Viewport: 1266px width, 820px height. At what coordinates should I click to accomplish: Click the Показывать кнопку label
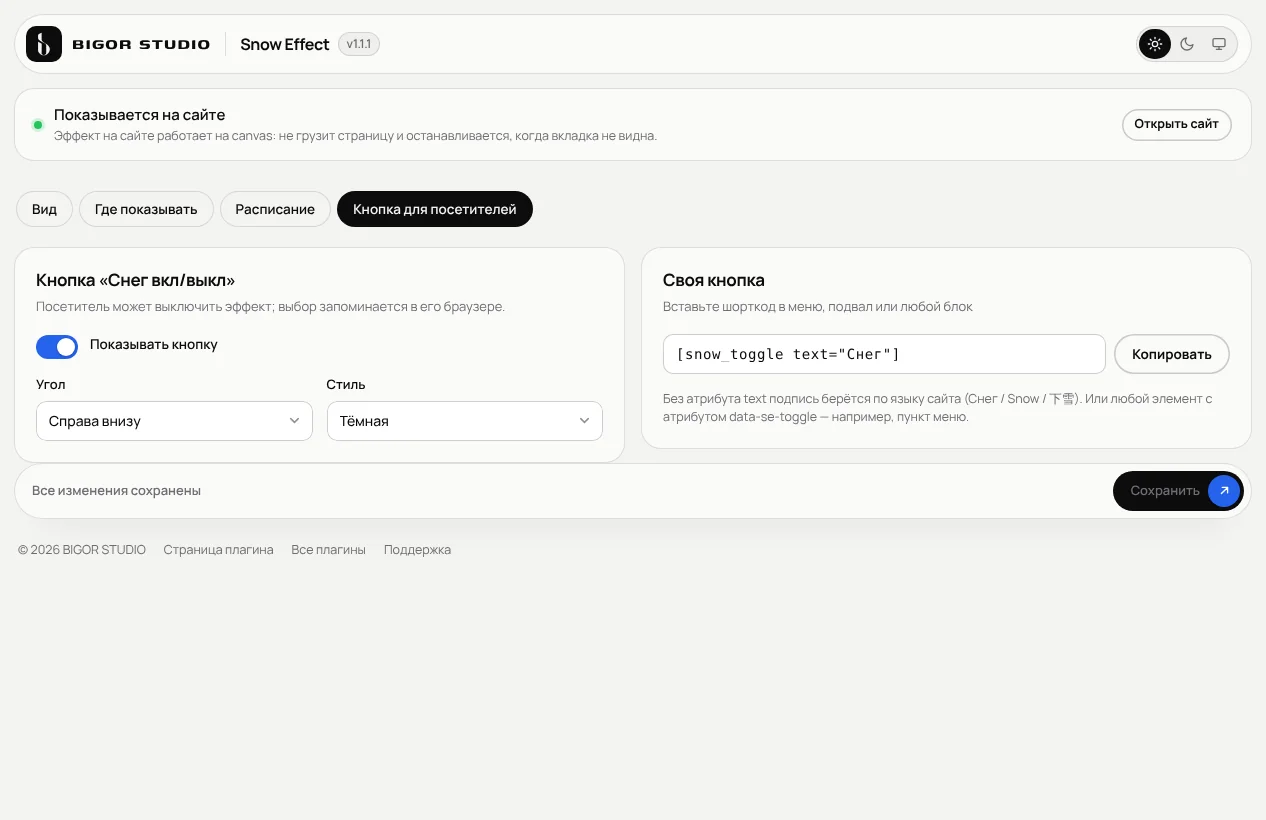pyautogui.click(x=154, y=345)
